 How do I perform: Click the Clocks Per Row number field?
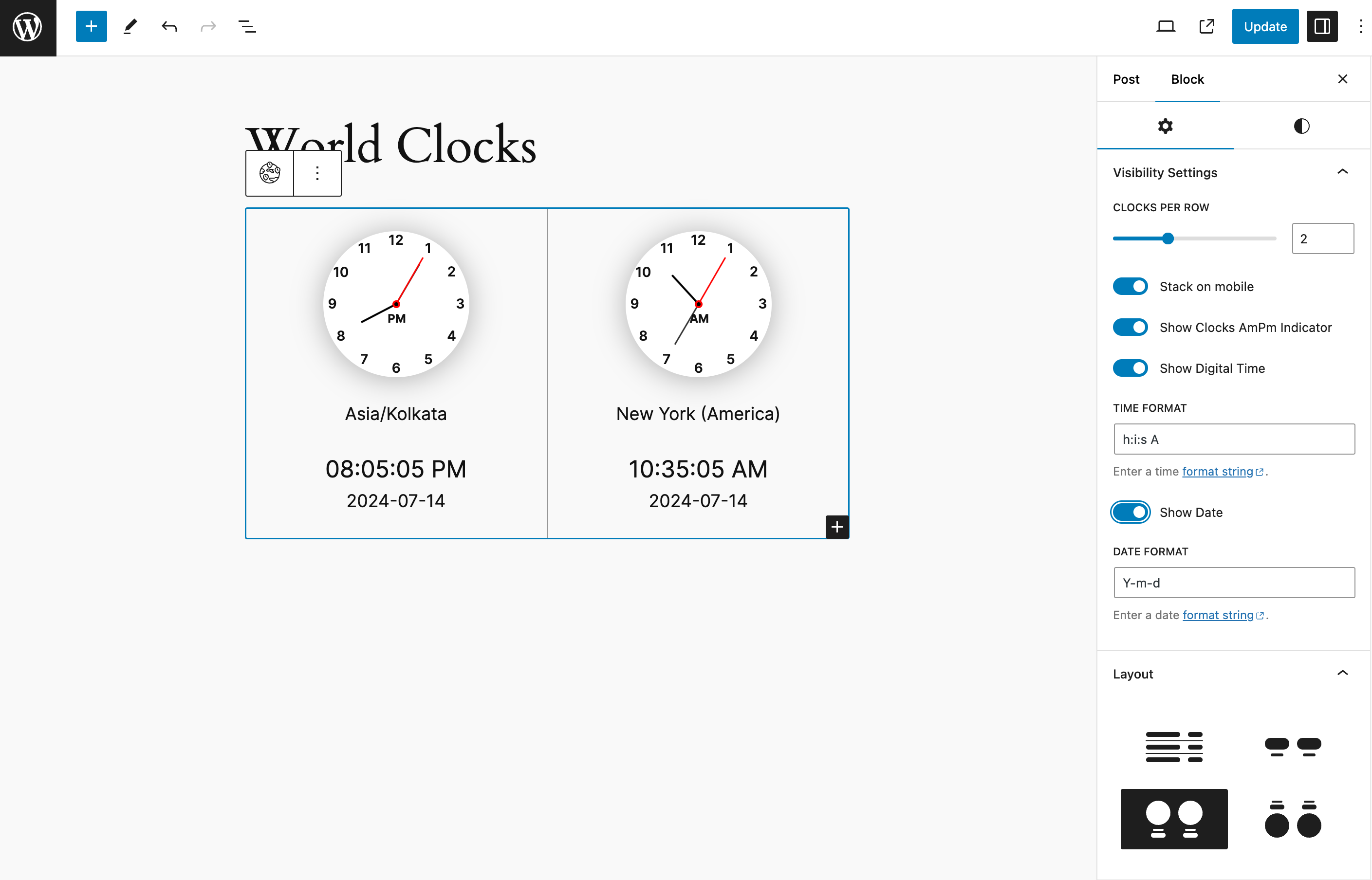click(1323, 238)
